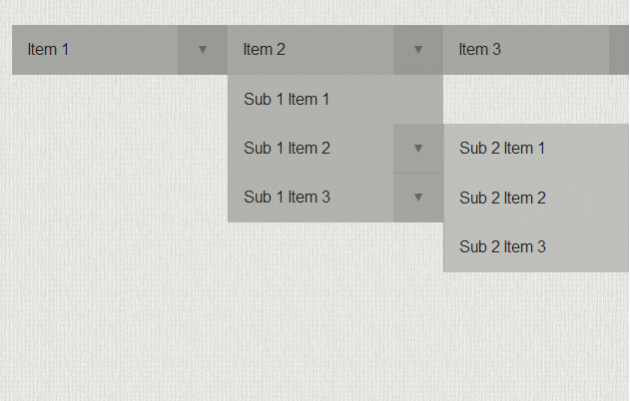This screenshot has height=401, width=630.
Task: Click Sub 2 Item 3 at the flyout bottom
Action: point(502,247)
